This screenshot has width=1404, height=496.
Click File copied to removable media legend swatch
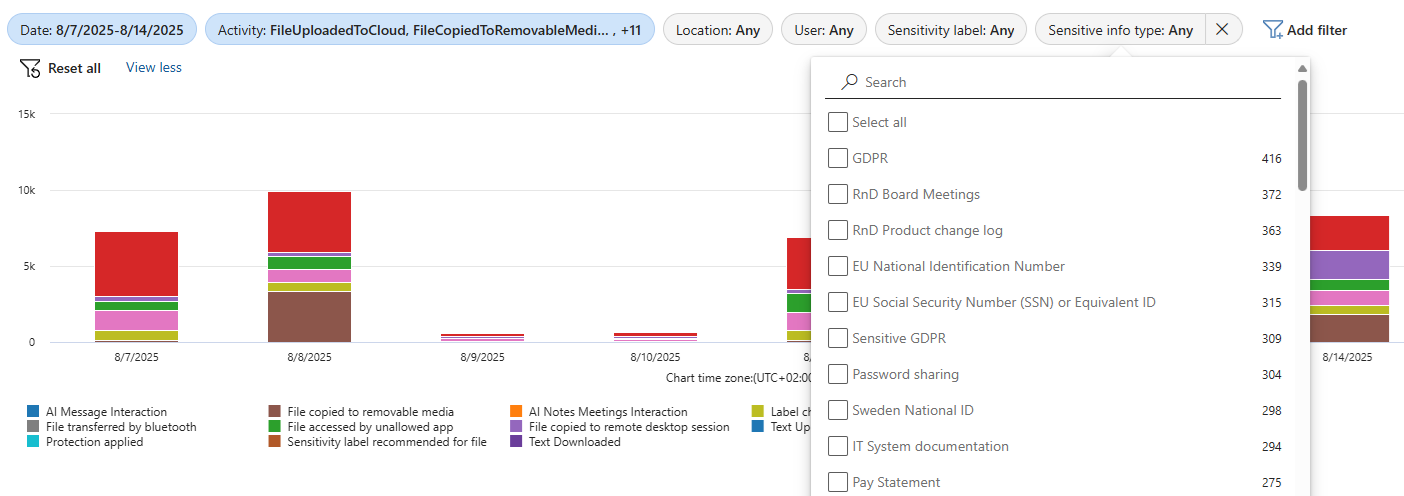point(275,412)
